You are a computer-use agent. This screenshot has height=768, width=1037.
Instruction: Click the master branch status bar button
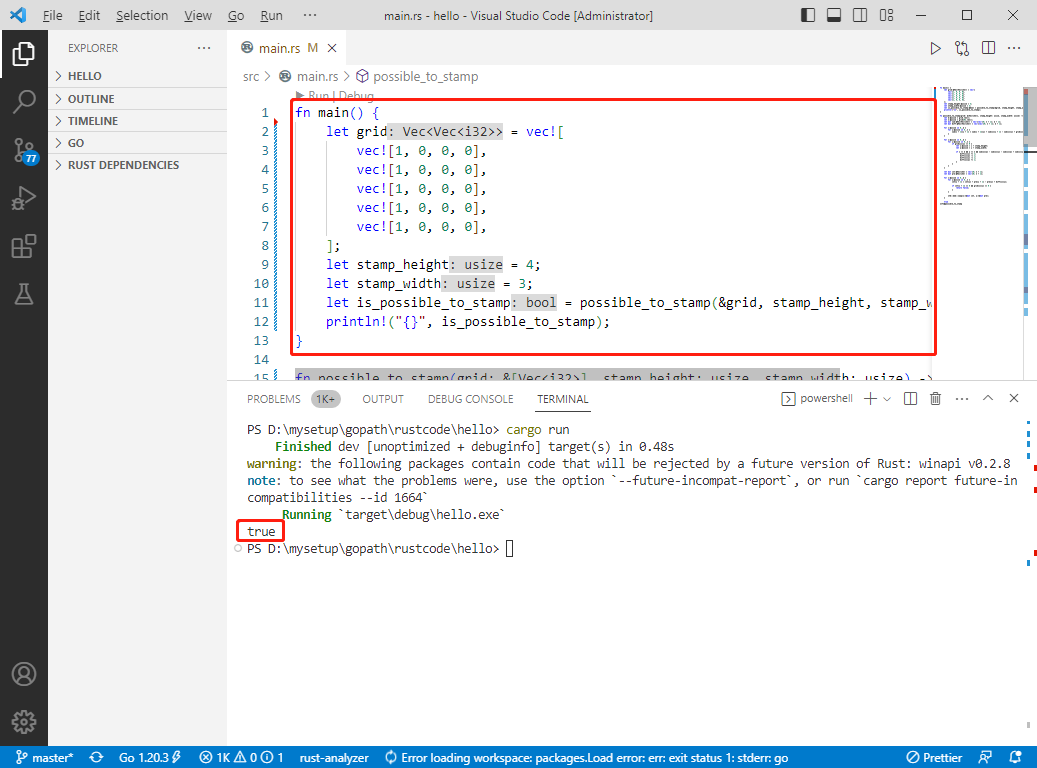coord(44,757)
